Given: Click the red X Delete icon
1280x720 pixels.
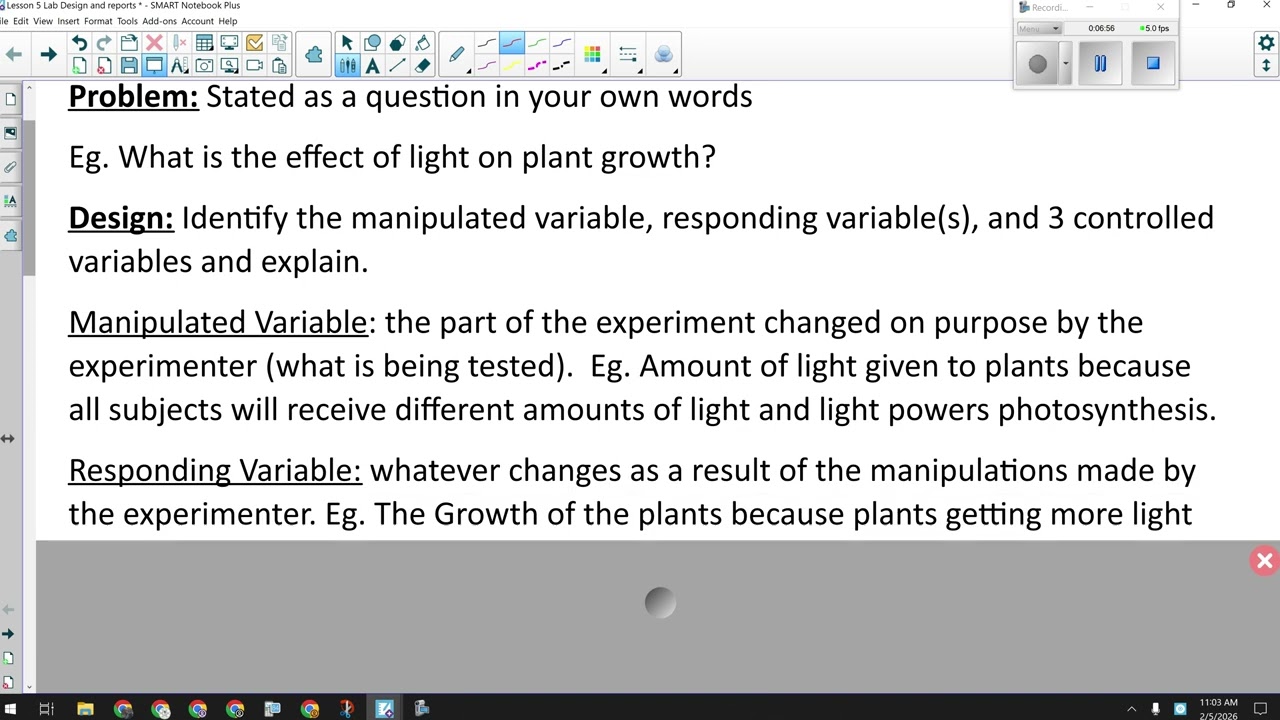Looking at the screenshot, I should pos(154,43).
